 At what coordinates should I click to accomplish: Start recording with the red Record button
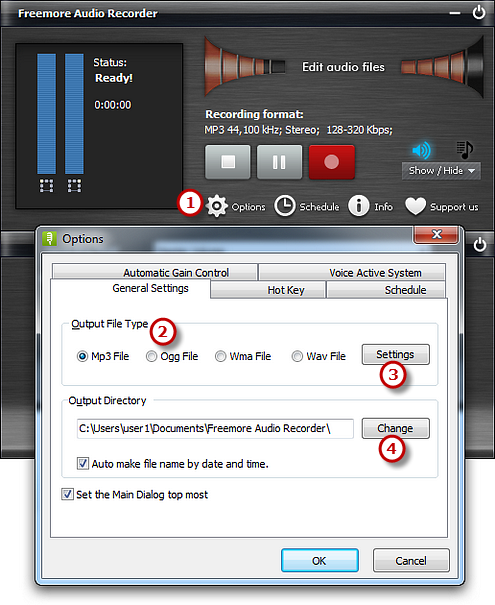(x=331, y=162)
